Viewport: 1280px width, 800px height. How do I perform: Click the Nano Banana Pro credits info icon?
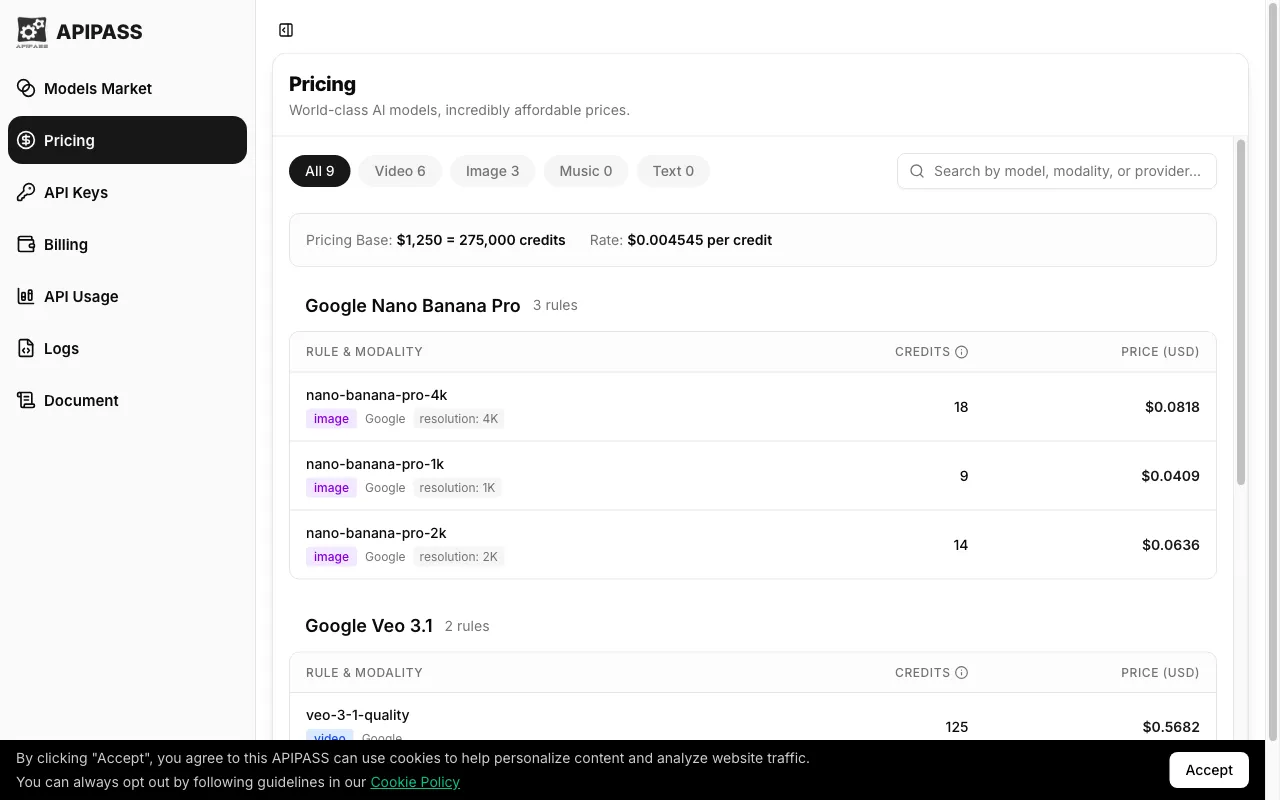click(961, 352)
